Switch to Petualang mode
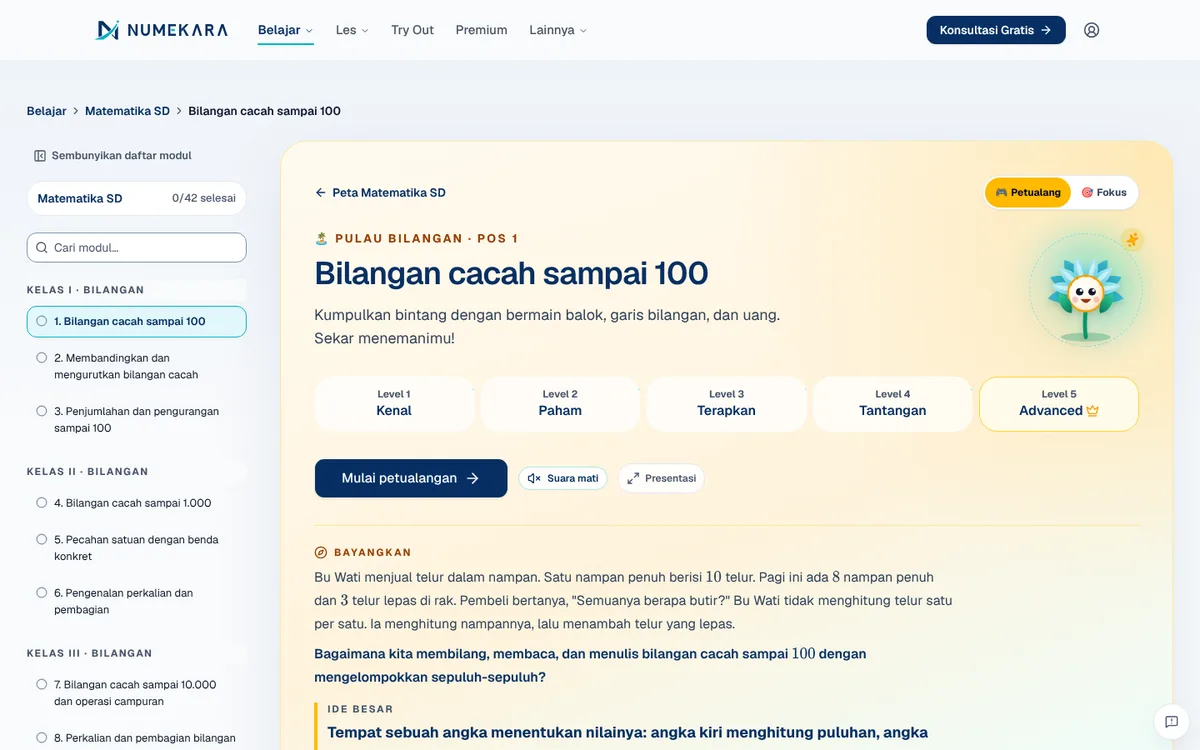This screenshot has height=750, width=1200. [1028, 193]
